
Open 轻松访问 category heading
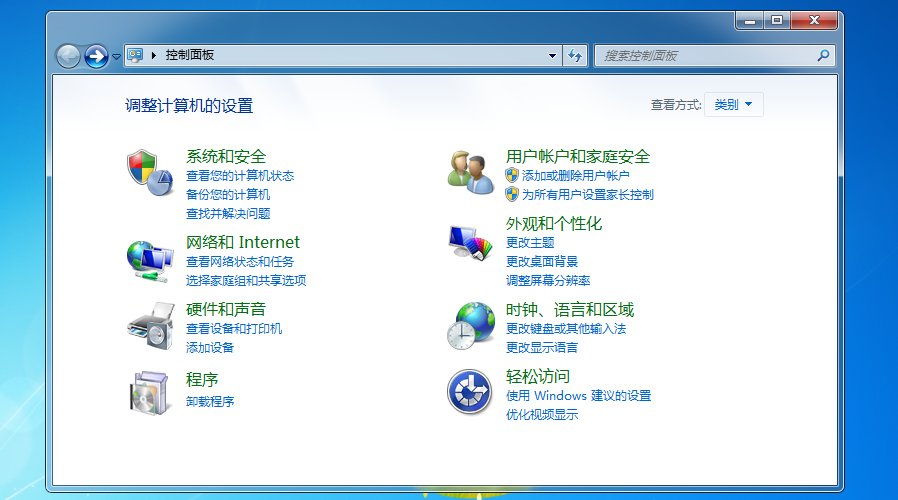pos(537,376)
